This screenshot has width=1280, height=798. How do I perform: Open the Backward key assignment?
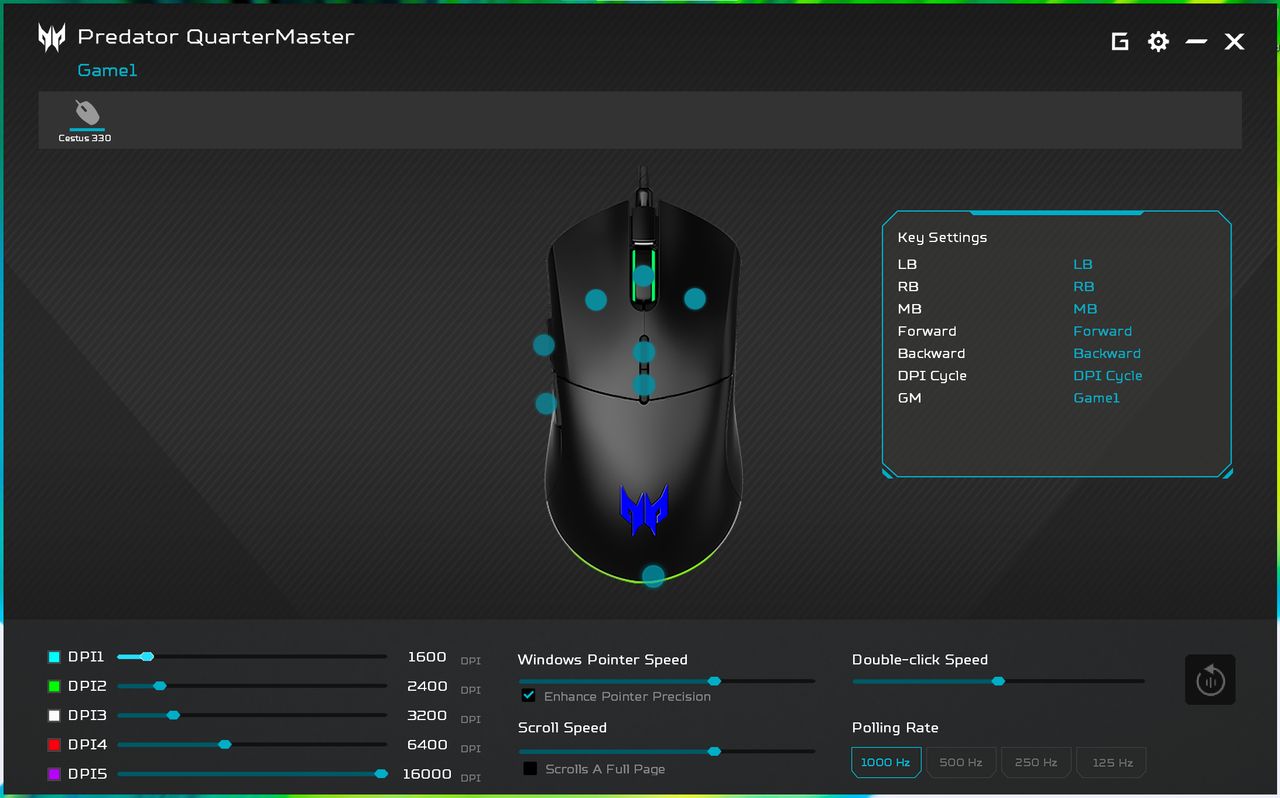pos(1107,353)
